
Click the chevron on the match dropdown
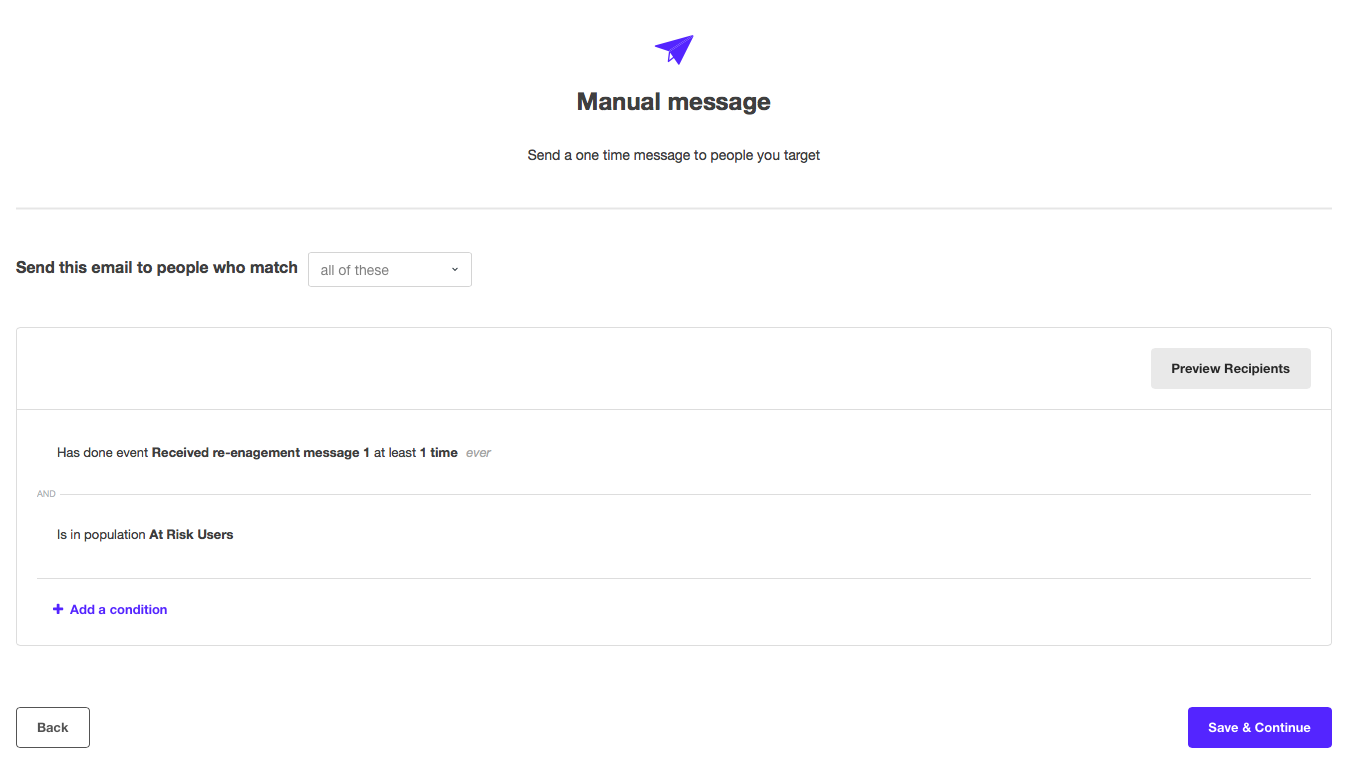tap(456, 269)
